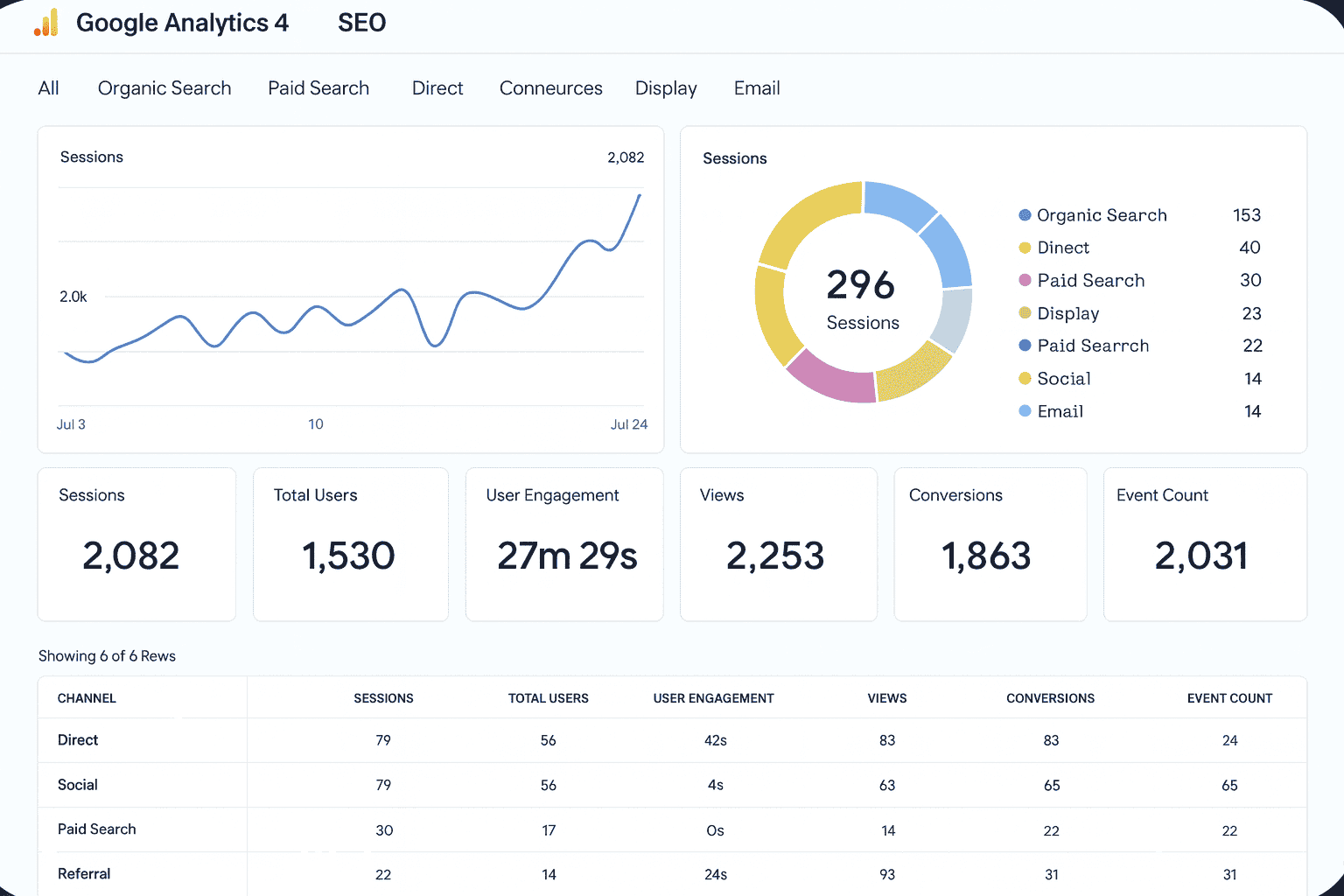Click the Google Analytics 4 logo icon

46,23
